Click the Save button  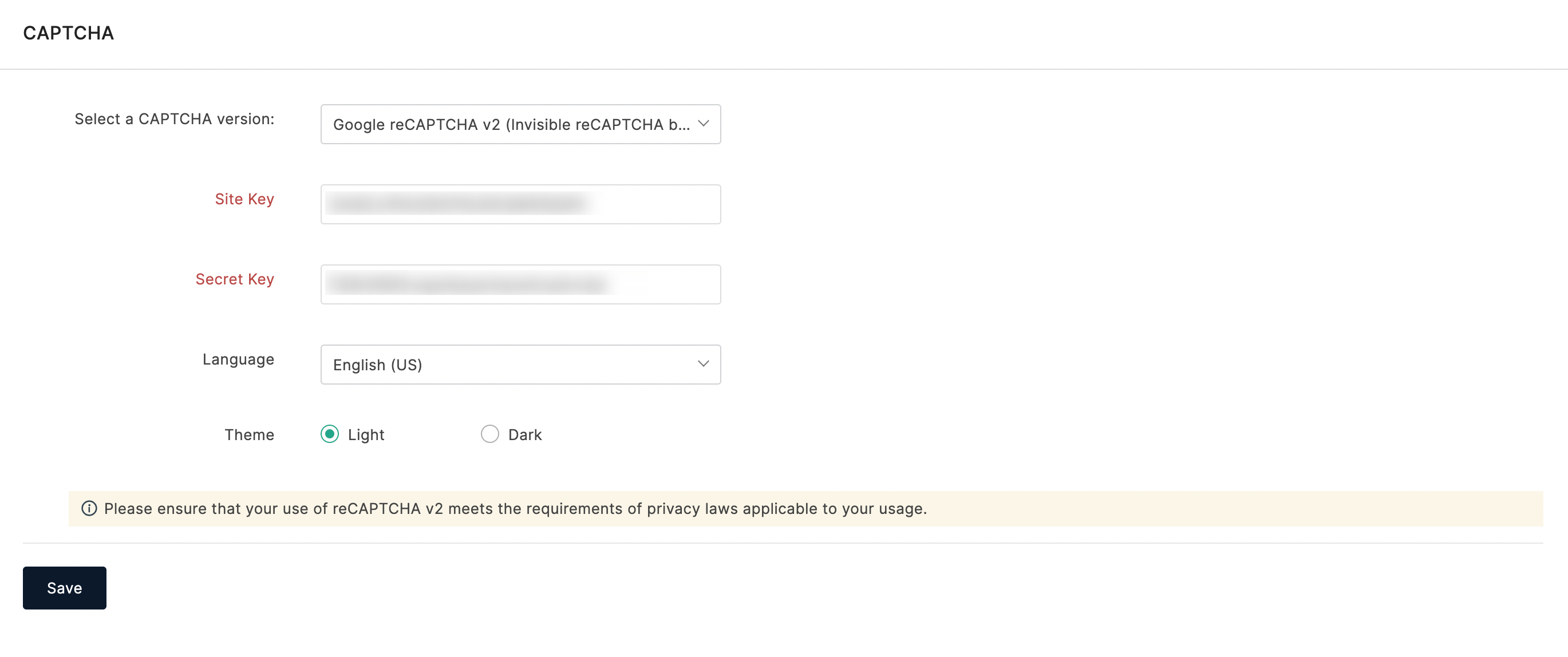click(65, 588)
